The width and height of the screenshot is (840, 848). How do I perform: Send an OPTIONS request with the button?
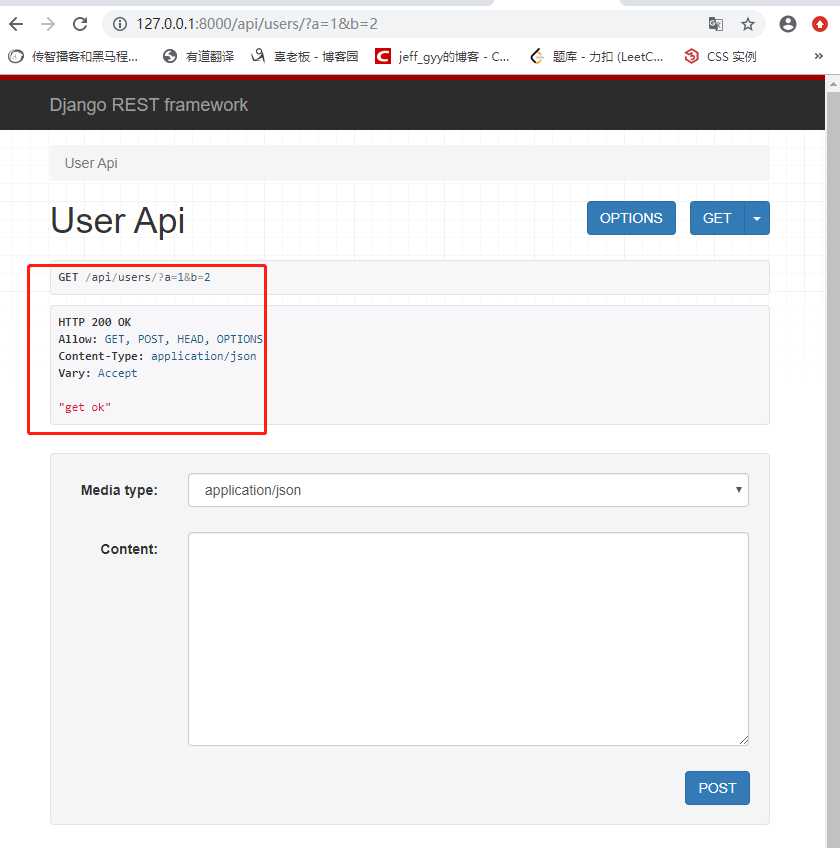(631, 218)
